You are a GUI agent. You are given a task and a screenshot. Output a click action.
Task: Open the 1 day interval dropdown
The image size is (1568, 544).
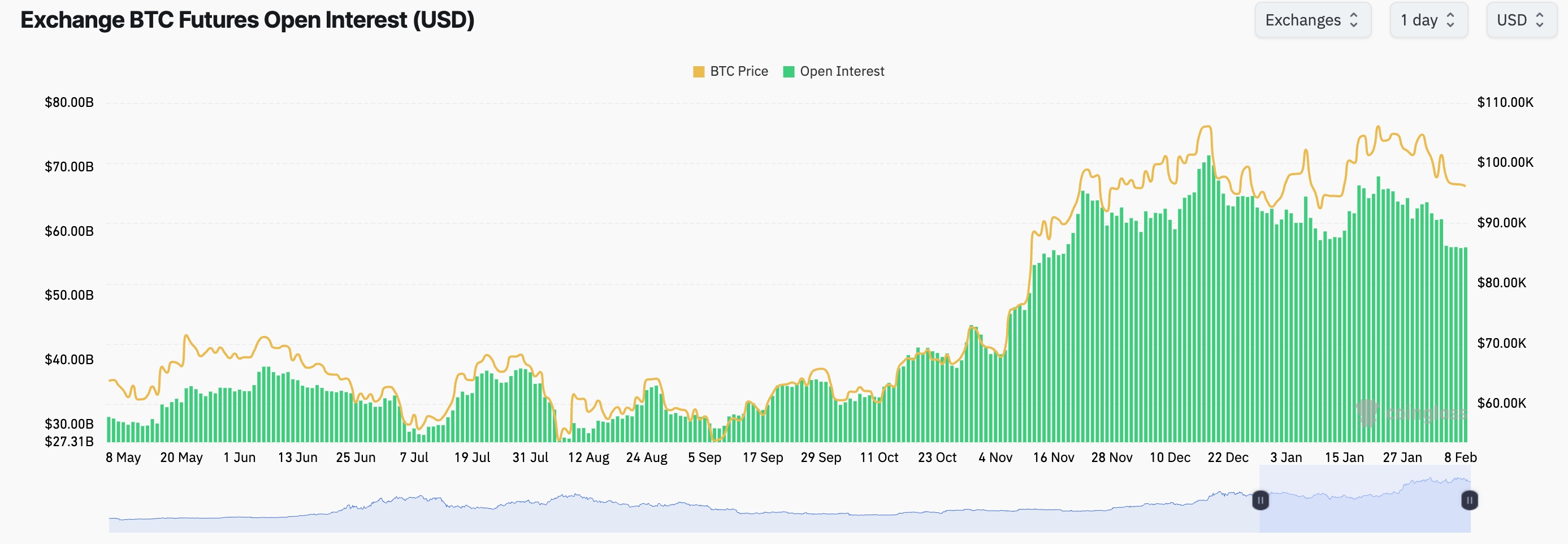coord(1427,20)
